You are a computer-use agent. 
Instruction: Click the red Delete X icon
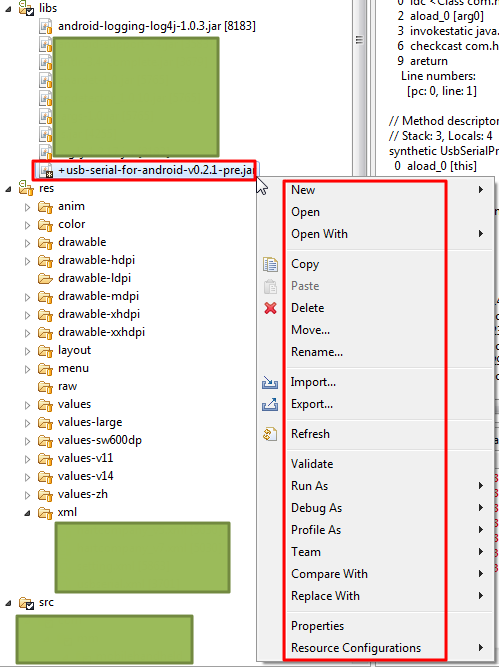click(270, 308)
